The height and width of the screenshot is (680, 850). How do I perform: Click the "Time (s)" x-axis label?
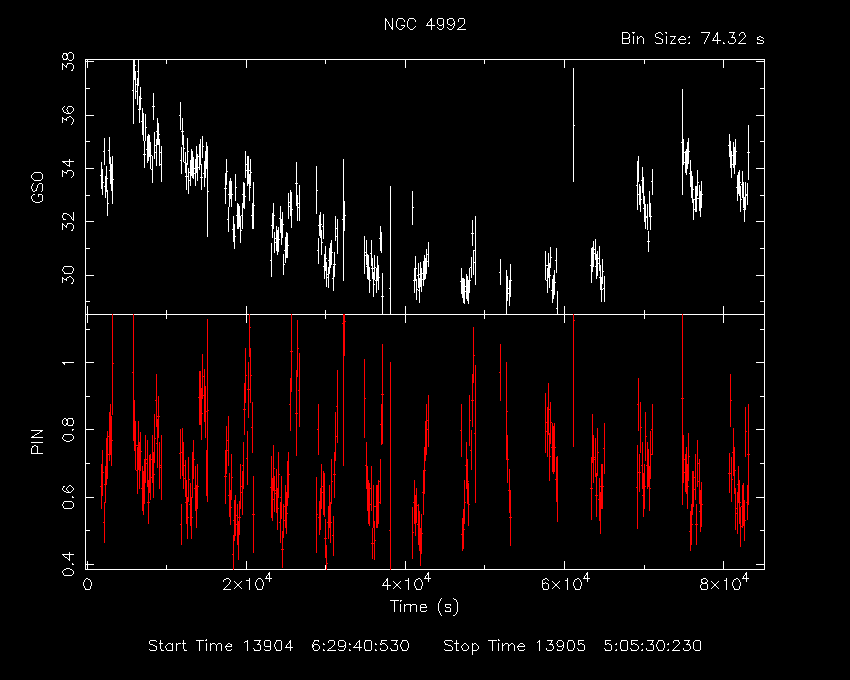pyautogui.click(x=424, y=606)
